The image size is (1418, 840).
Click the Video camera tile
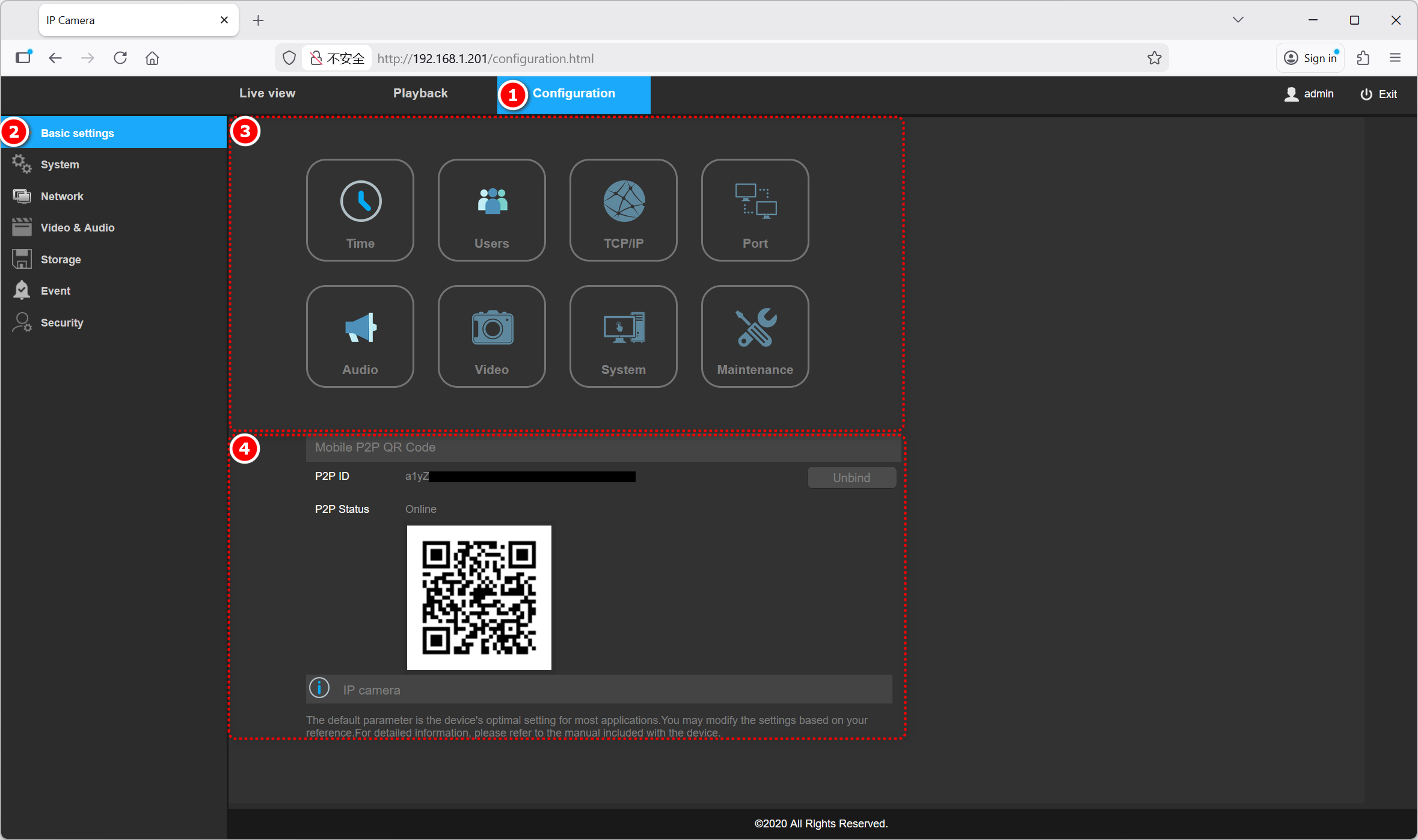(491, 336)
